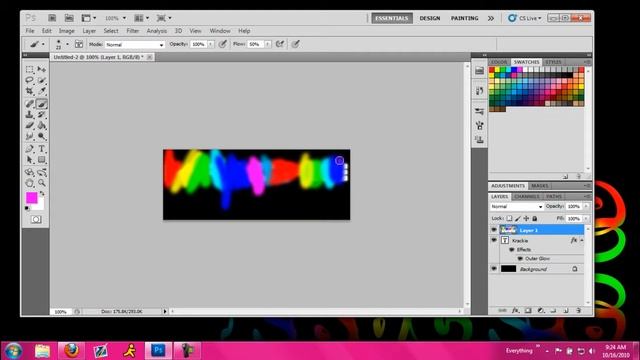Delete layer trash icon
The height and width of the screenshot is (360, 640).
[x=578, y=311]
